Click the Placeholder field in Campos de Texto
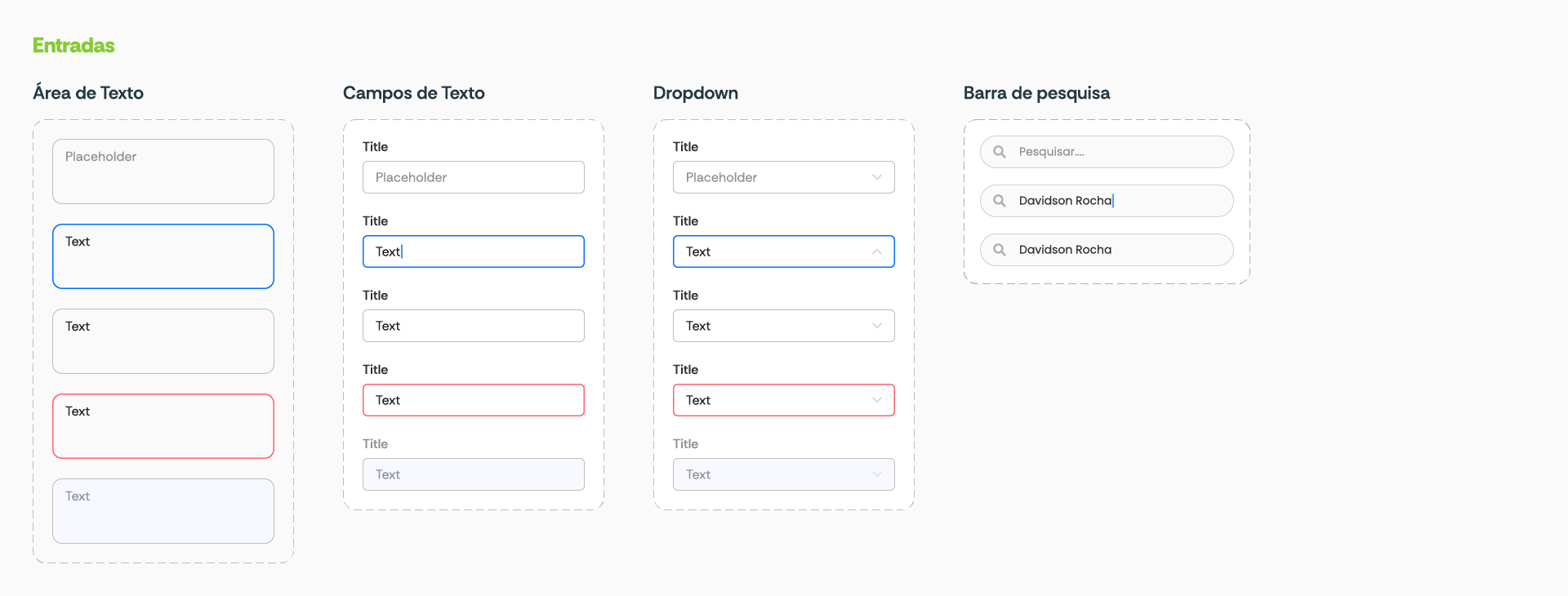Screen dimensions: 1568x596 click(474, 177)
